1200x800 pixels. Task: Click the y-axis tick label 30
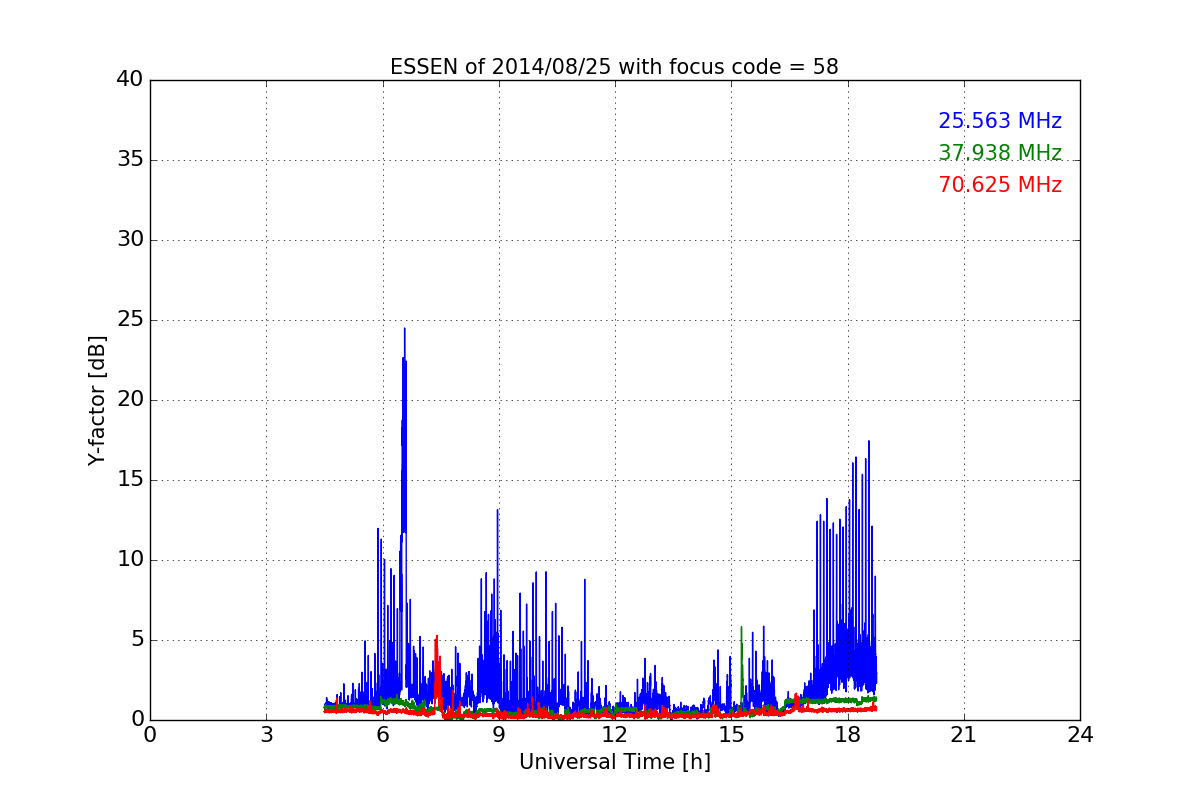(130, 240)
